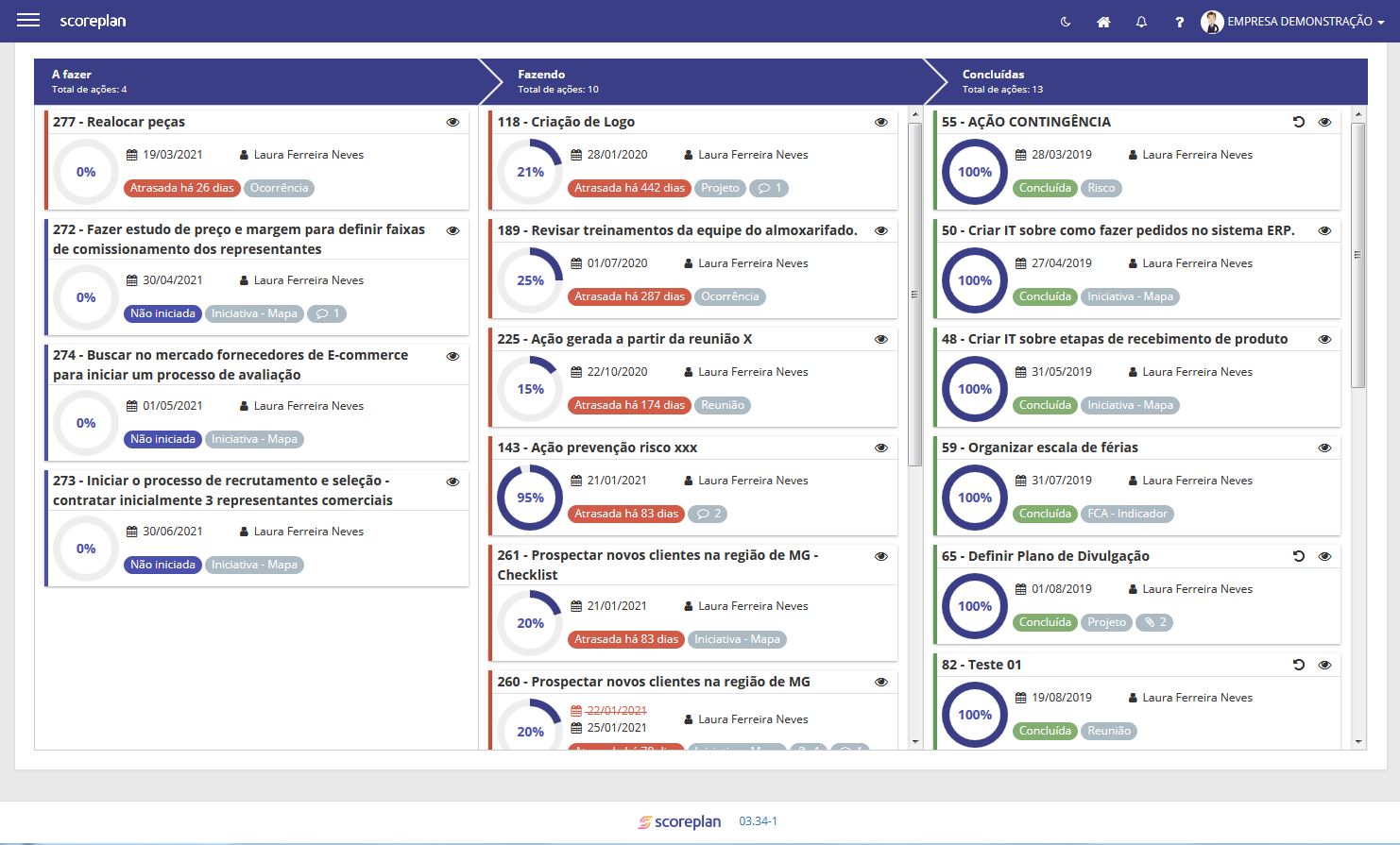The image size is (1400, 845).
Task: Open comments badge on action 272
Action: (x=328, y=313)
